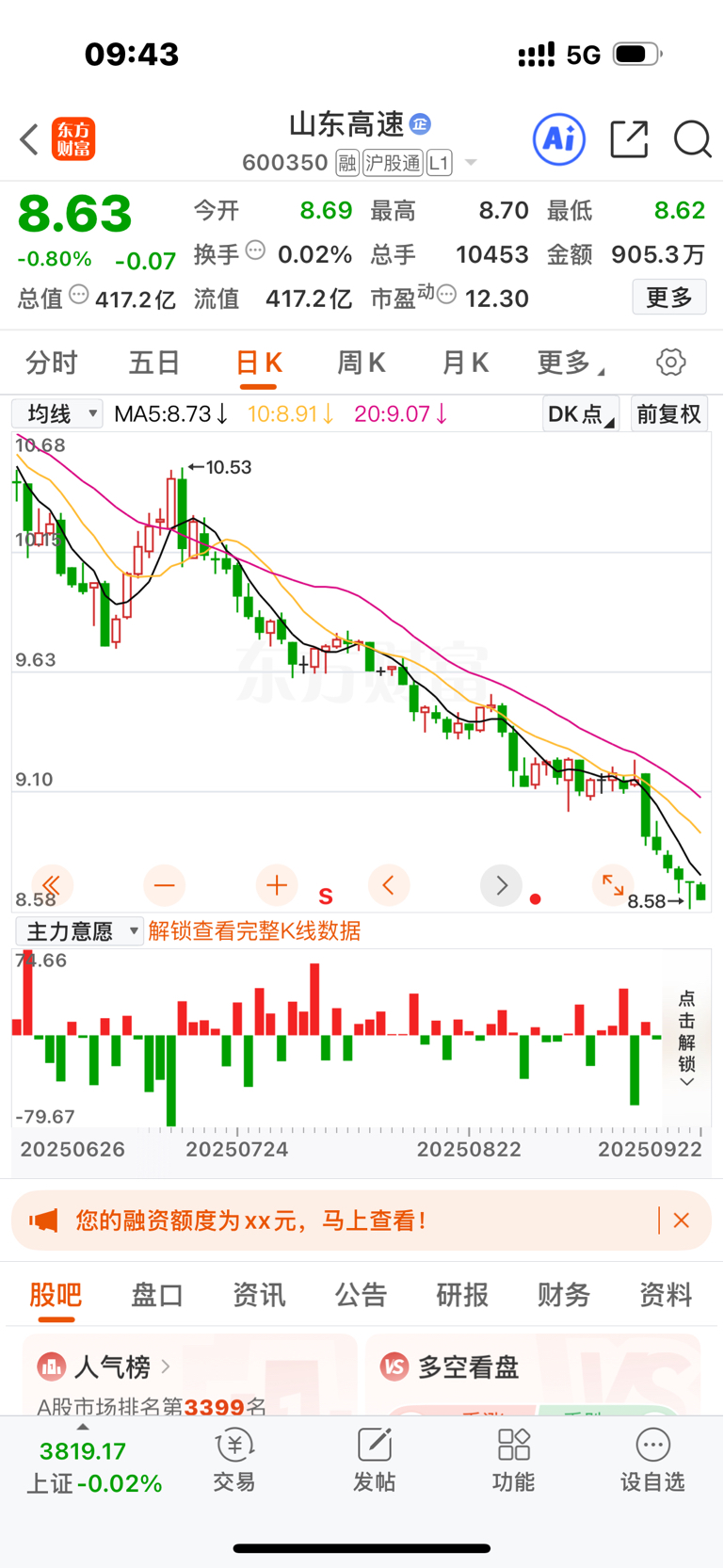Switch to 周K chart tab
Viewport: 724px width, 1568px height.
coord(362,363)
